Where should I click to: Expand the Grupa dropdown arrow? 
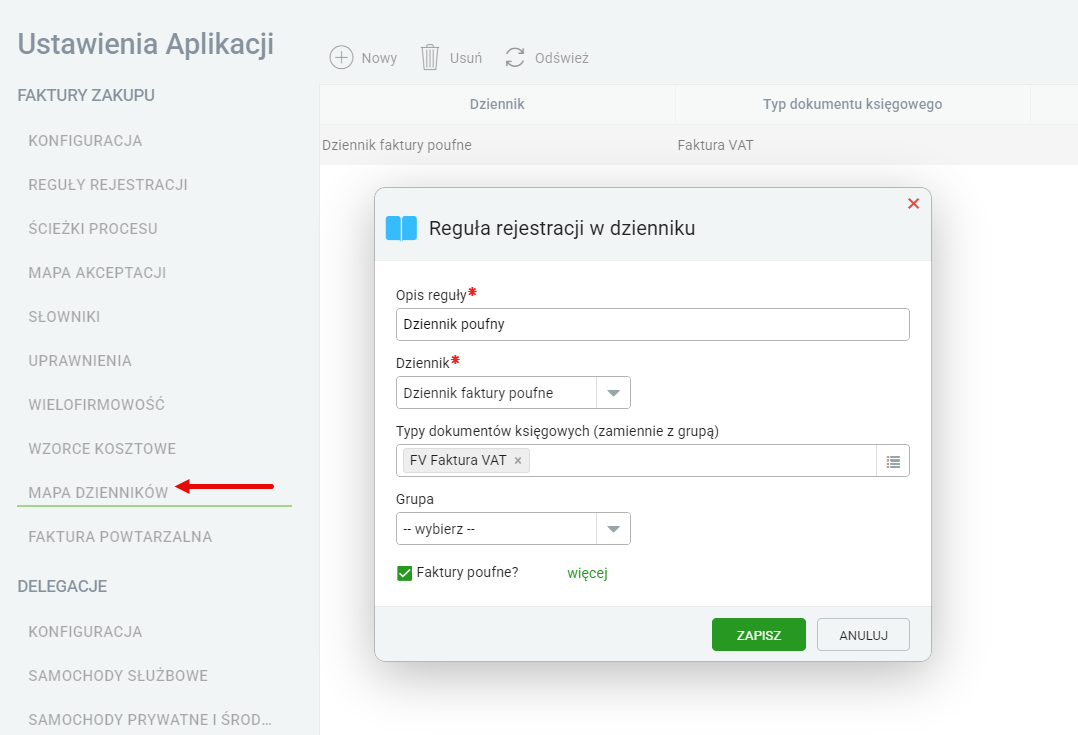613,529
